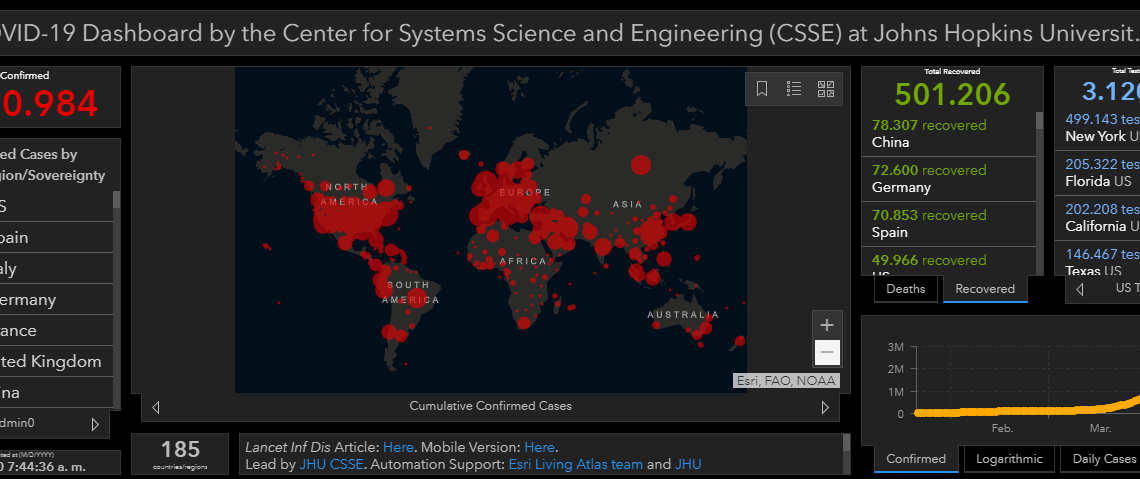
Task: Select the Confirmed chart tab
Action: pos(916,459)
